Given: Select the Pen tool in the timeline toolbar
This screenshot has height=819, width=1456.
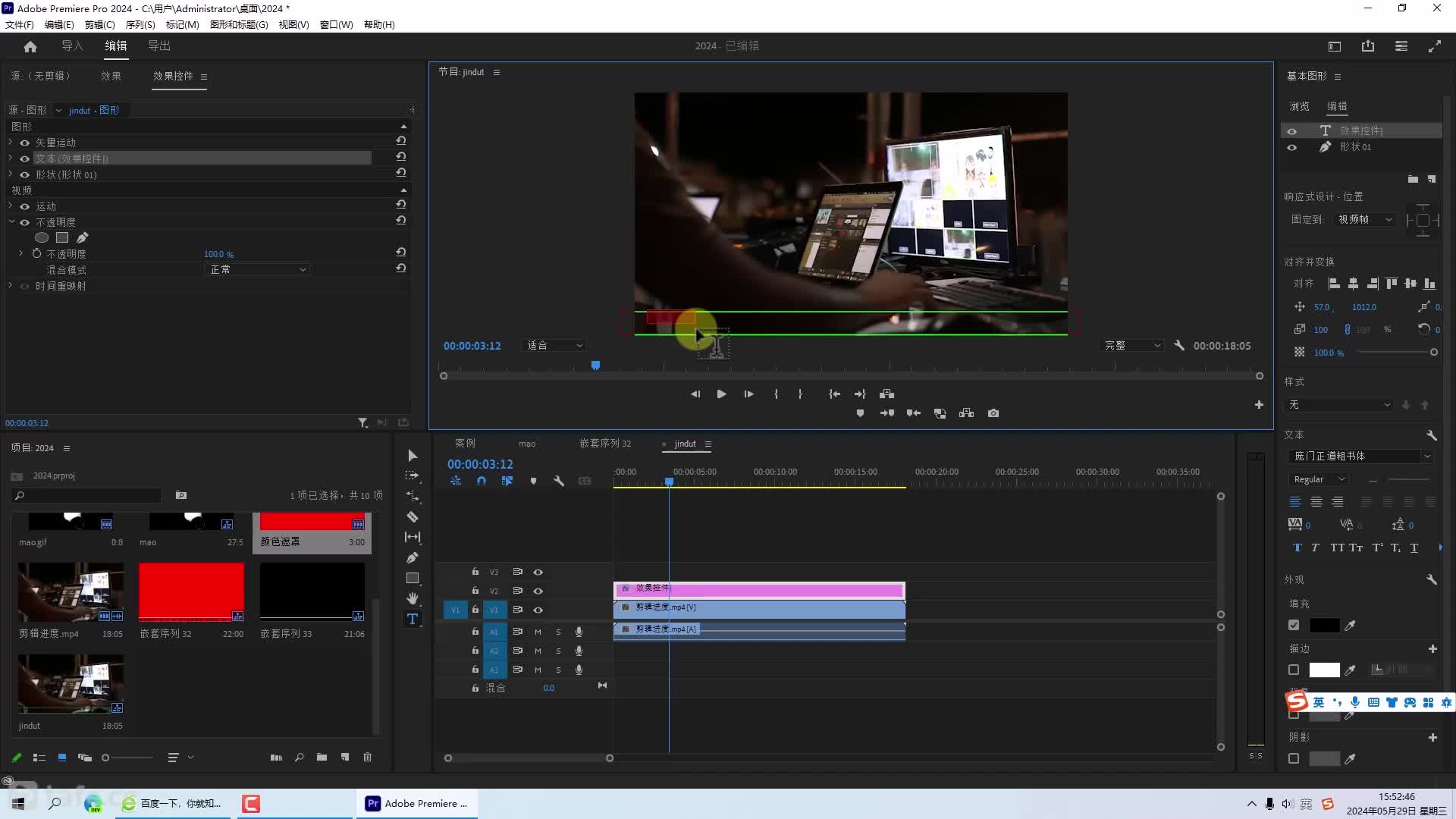Looking at the screenshot, I should [x=413, y=557].
